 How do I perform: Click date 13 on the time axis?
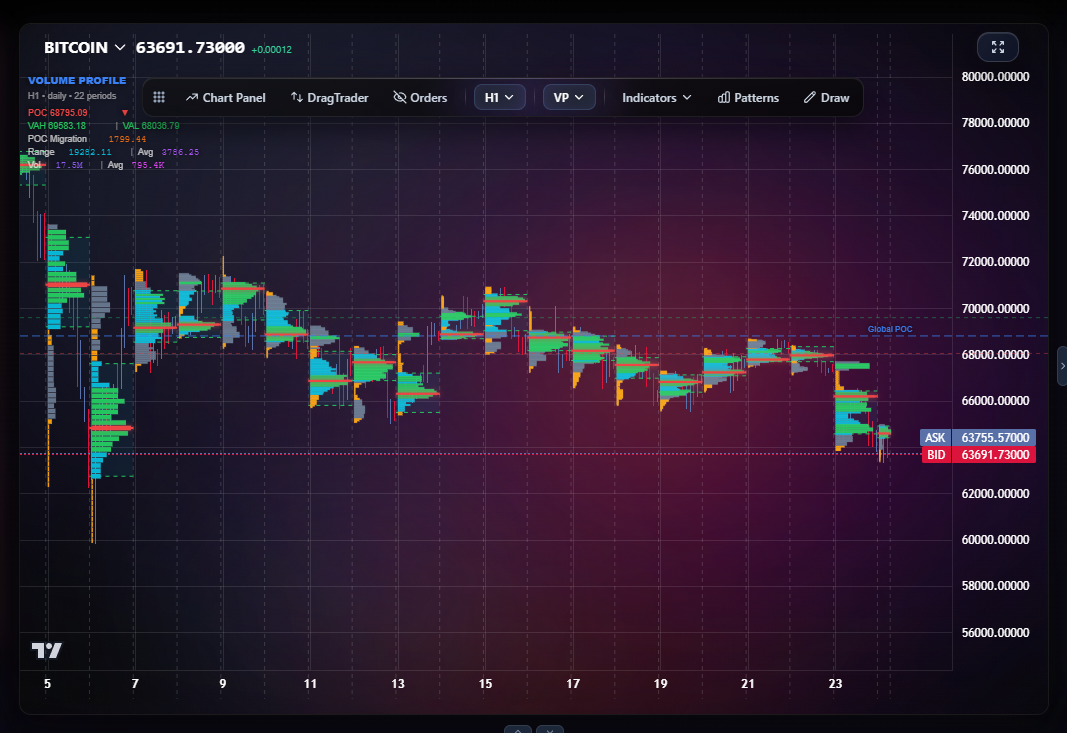pos(398,684)
